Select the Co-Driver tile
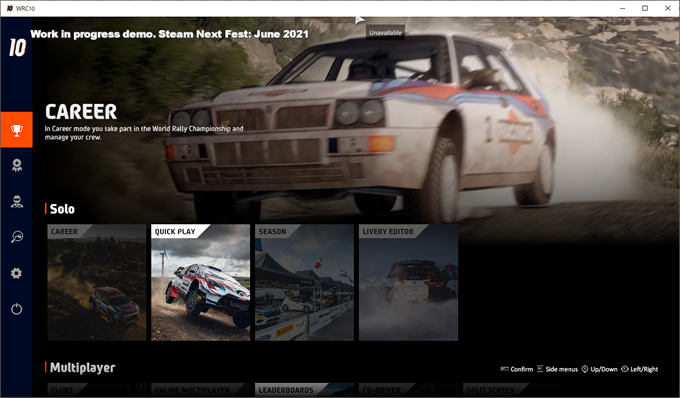 coord(409,390)
